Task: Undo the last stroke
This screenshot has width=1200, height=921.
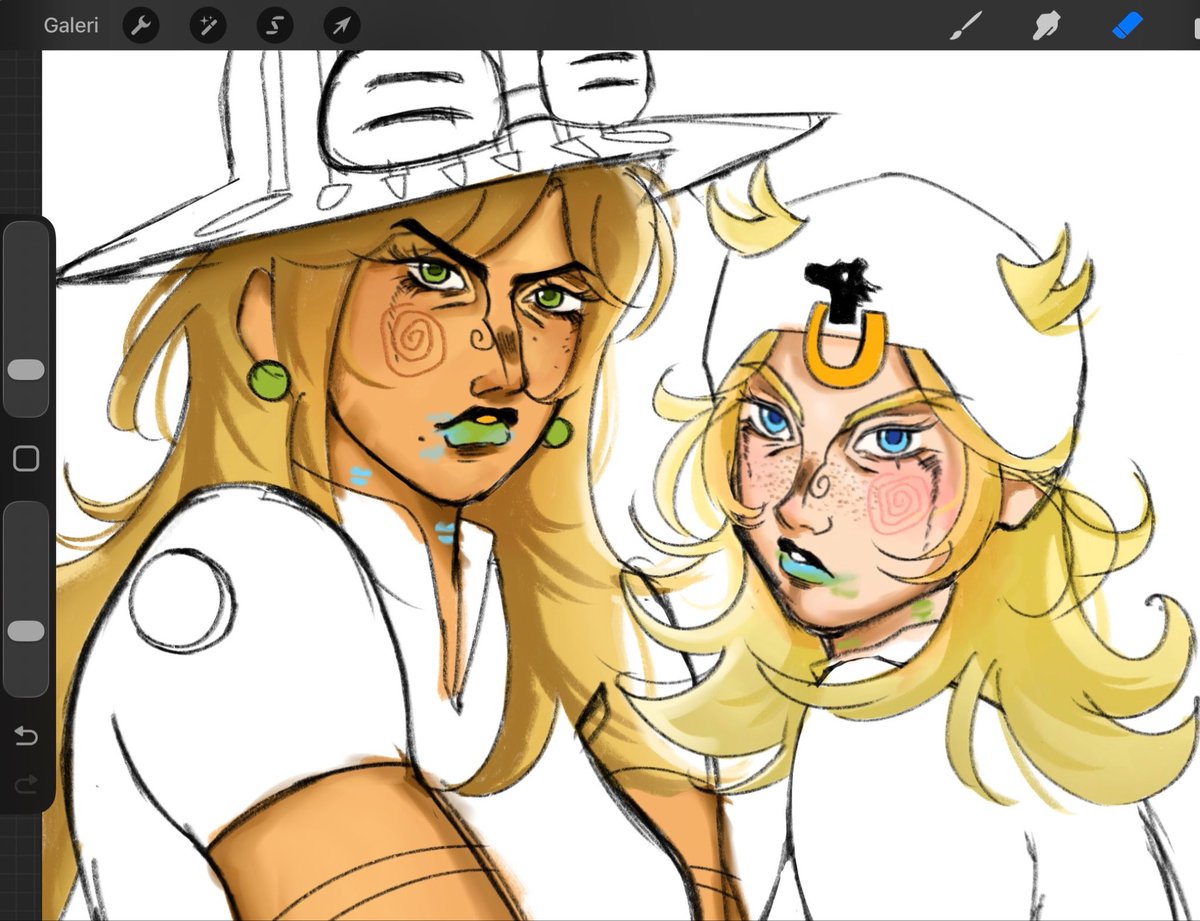Action: (26, 737)
